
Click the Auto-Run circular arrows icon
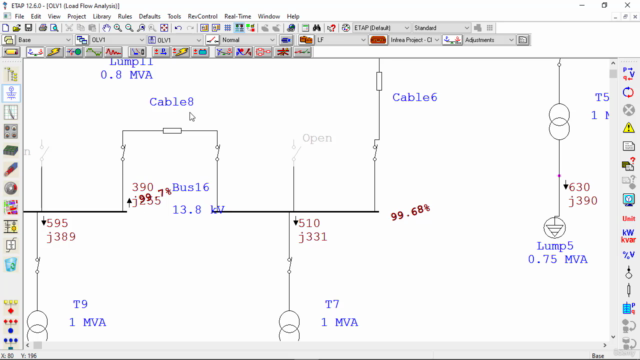click(629, 92)
